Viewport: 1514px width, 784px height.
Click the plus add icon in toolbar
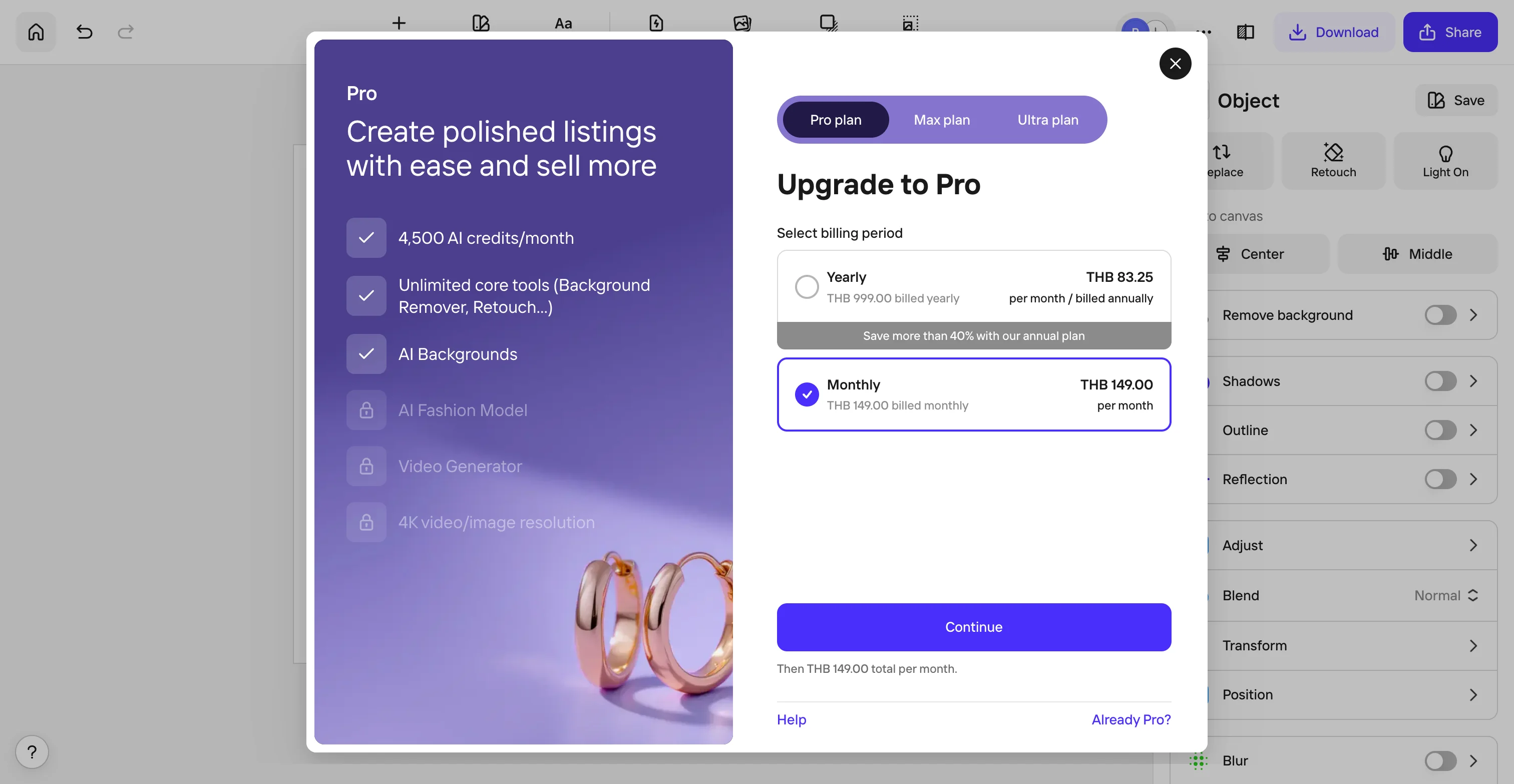[399, 23]
